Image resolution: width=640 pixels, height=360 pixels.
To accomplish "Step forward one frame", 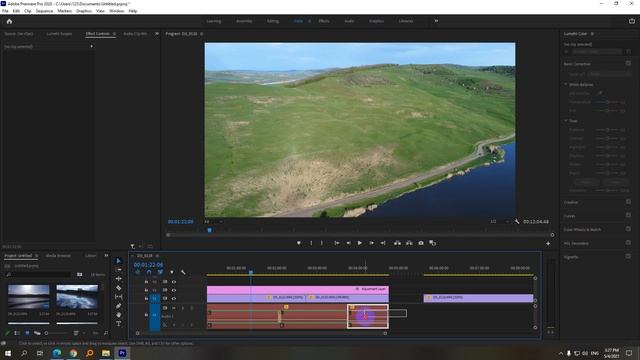I will 371,243.
